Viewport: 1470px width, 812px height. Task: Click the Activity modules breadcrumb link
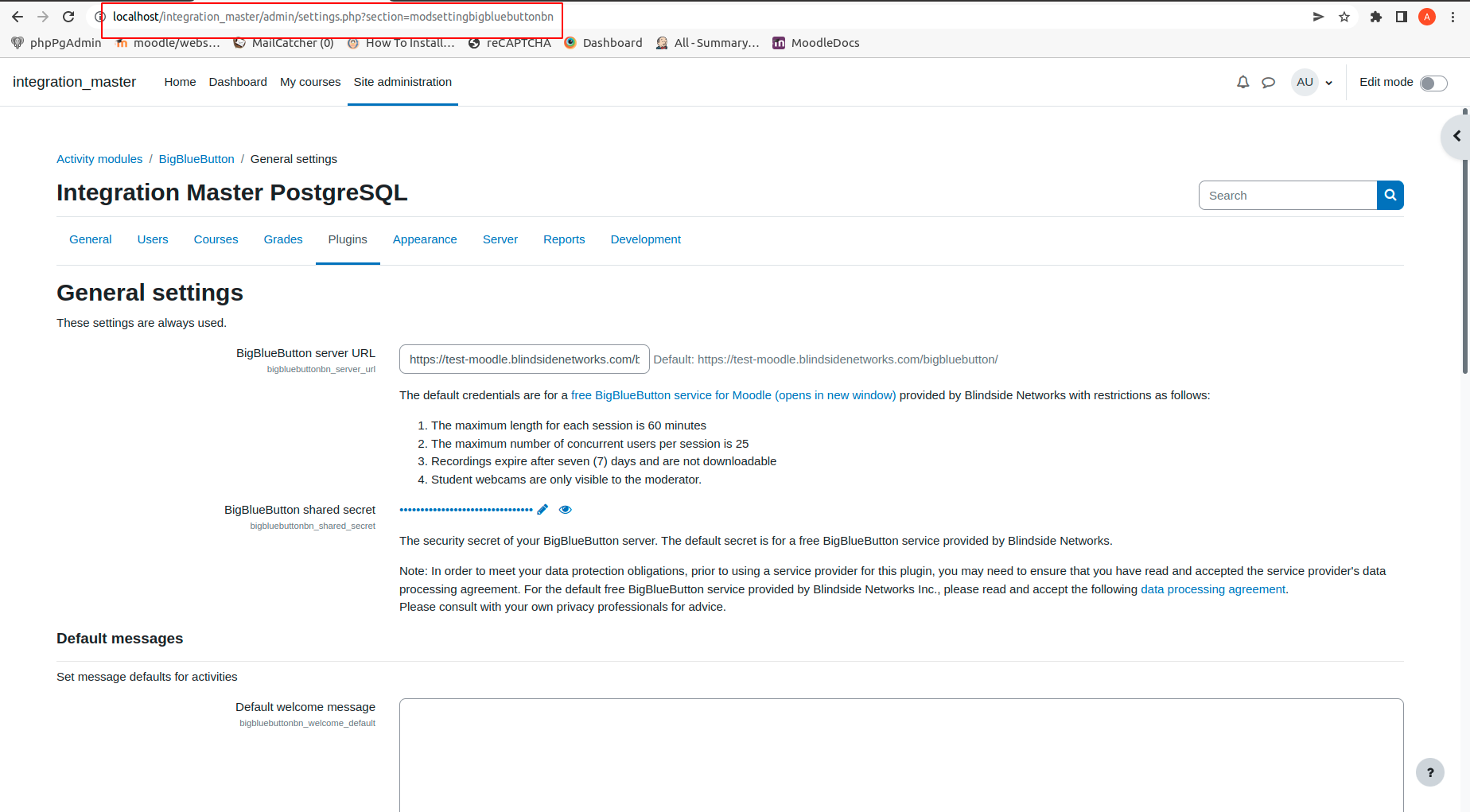point(99,159)
